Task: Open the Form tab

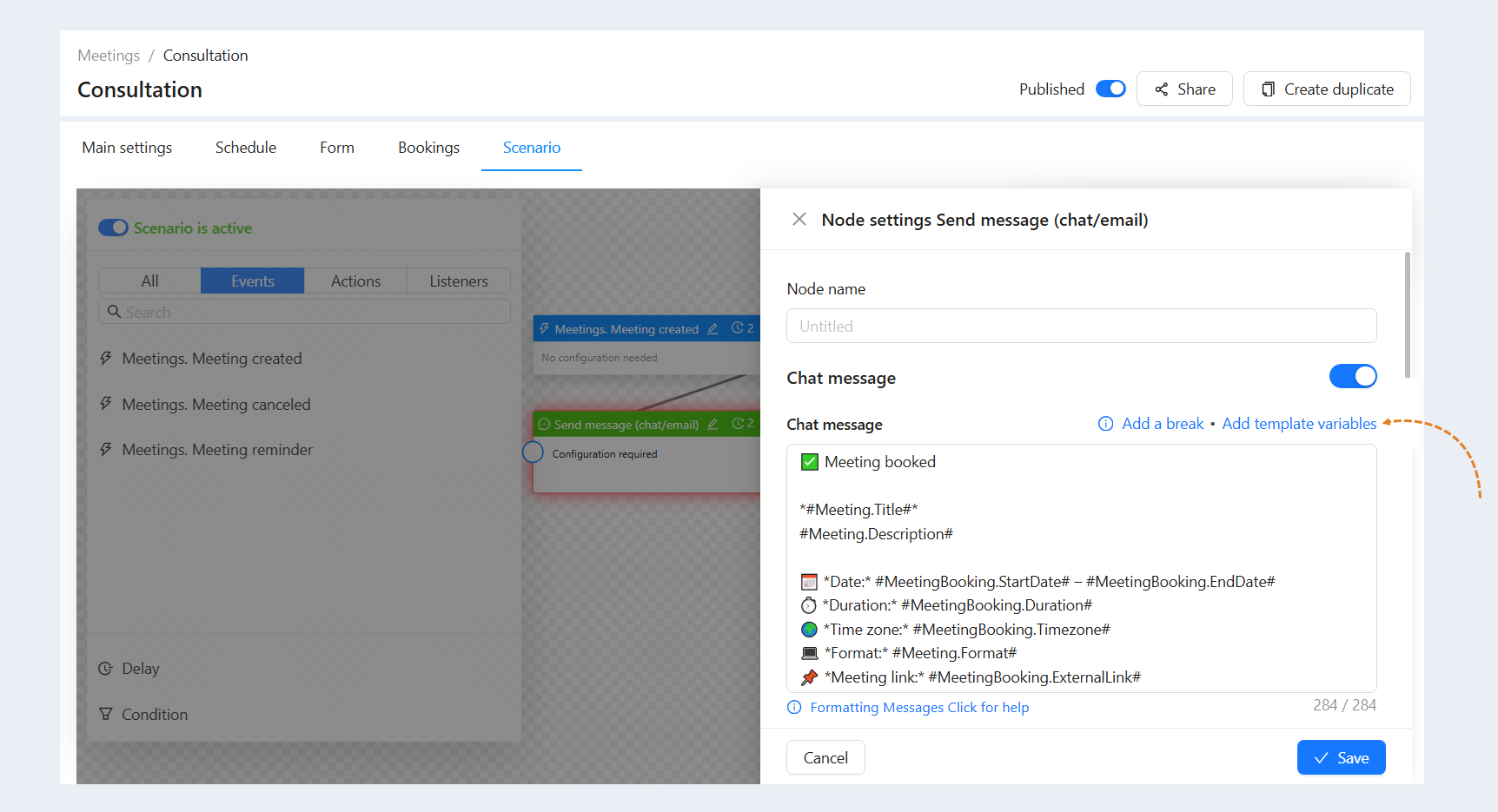Action: click(x=337, y=148)
